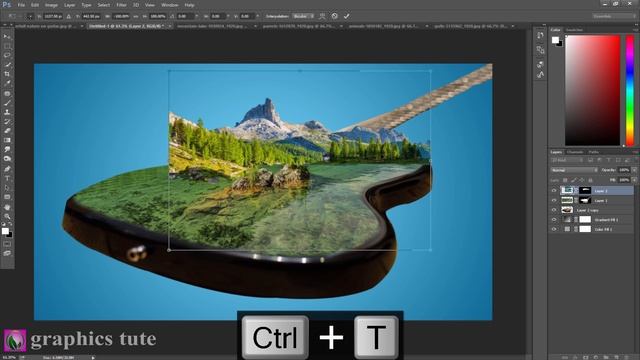The height and width of the screenshot is (360, 640).
Task: Select the Brush tool
Action: pos(7,103)
